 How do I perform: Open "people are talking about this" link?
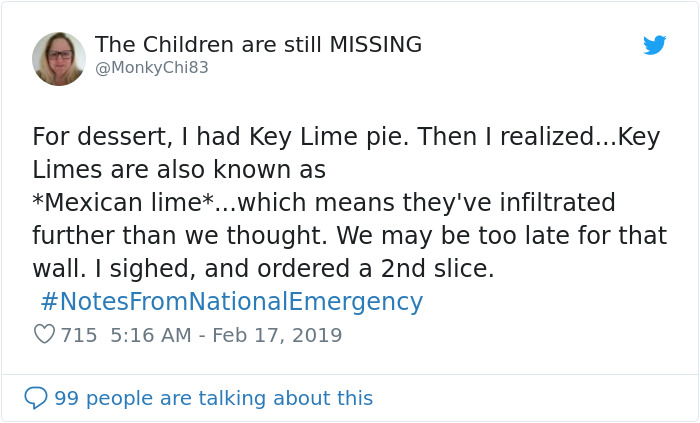(229, 398)
